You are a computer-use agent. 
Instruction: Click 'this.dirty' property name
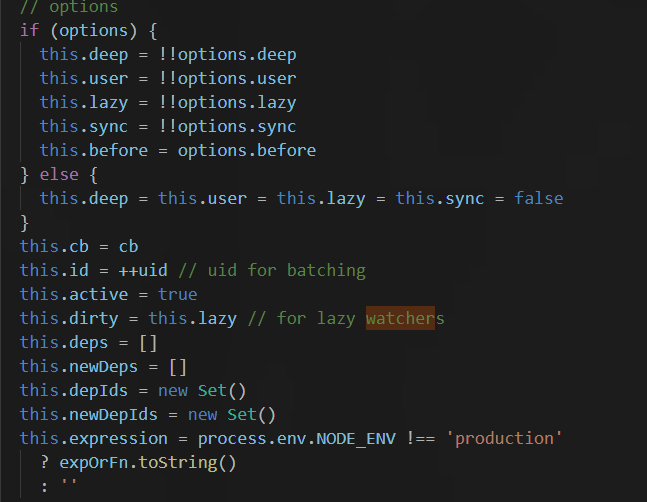click(69, 318)
